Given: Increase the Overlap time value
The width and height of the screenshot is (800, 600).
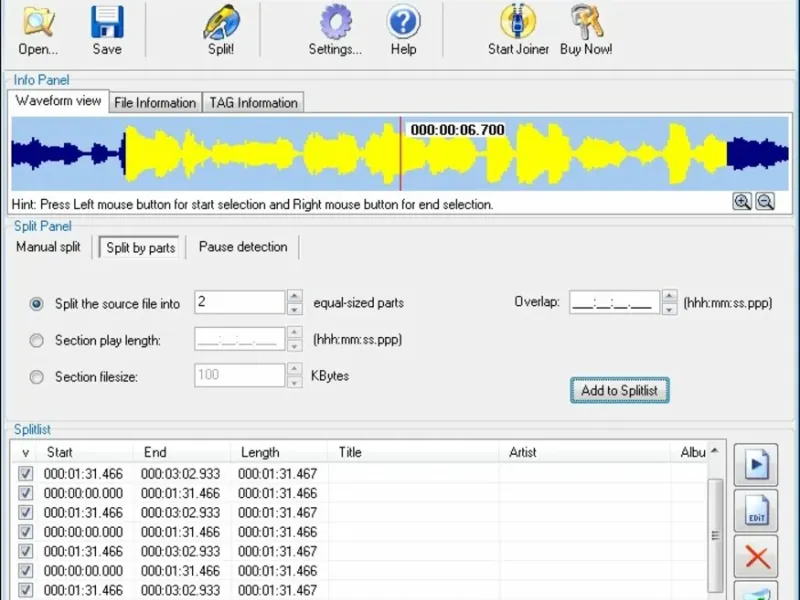Looking at the screenshot, I should [669, 296].
